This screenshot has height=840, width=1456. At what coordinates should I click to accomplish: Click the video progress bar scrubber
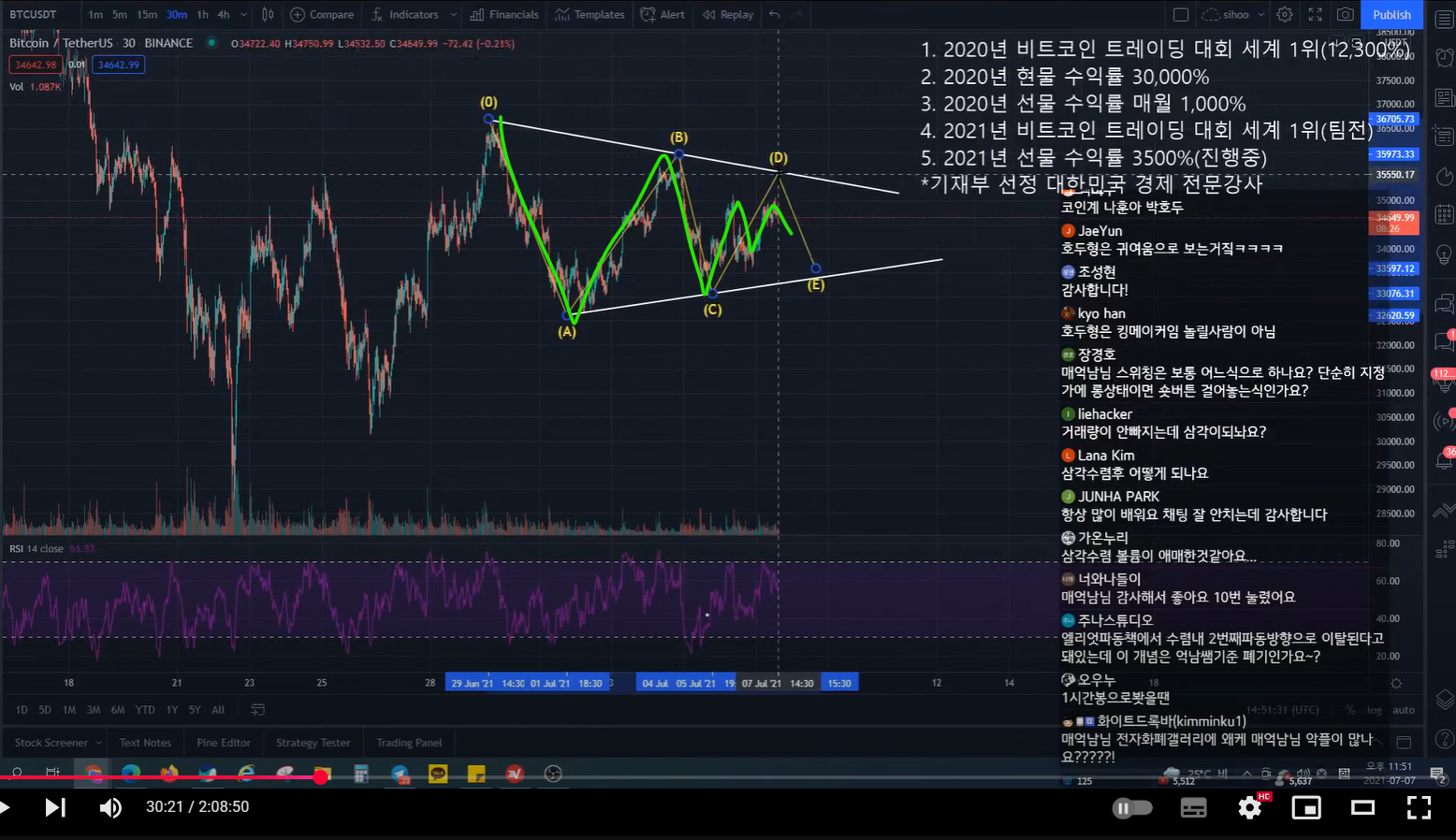(x=321, y=776)
